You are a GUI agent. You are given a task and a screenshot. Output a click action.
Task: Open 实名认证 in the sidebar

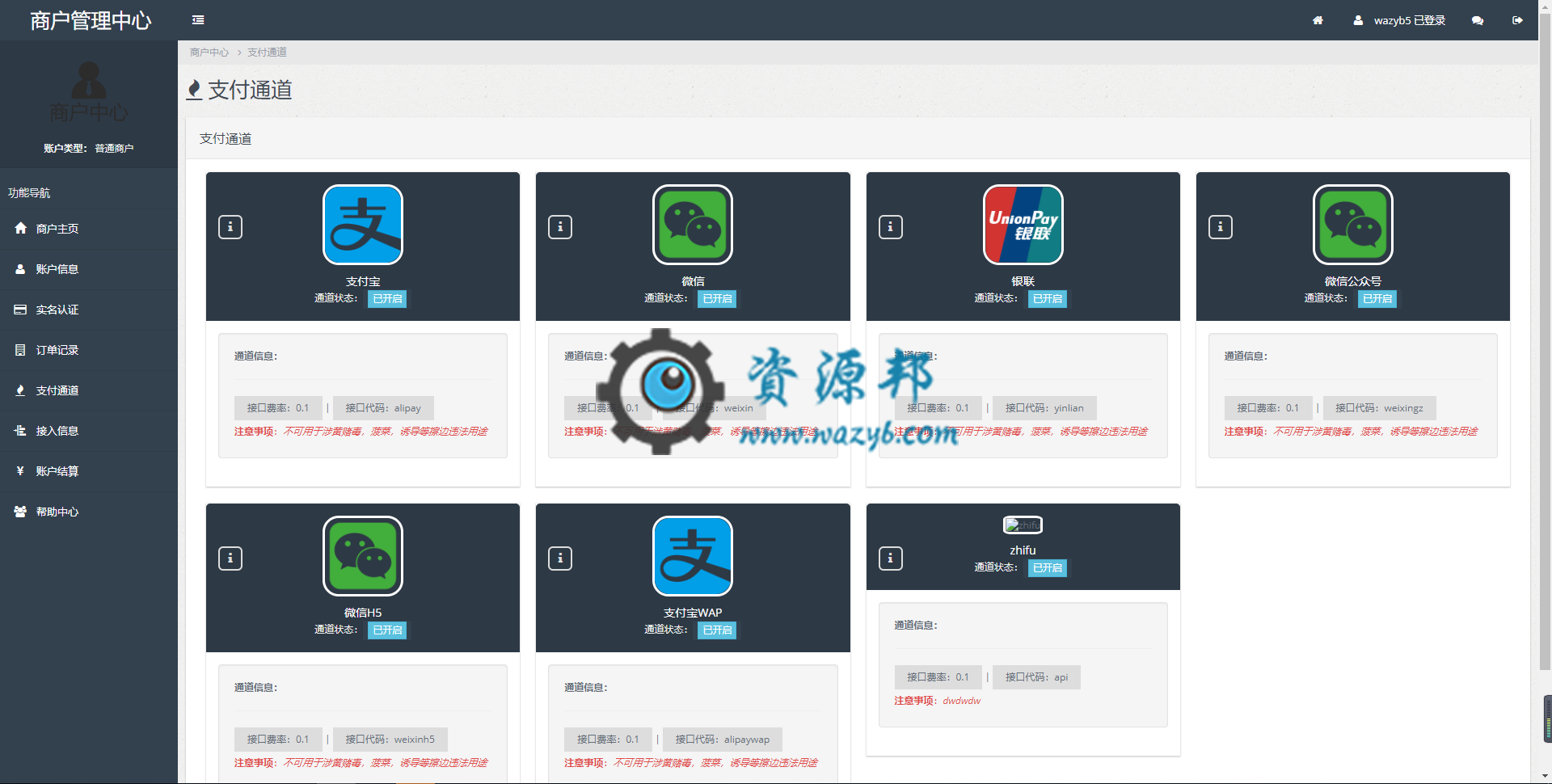[x=89, y=310]
